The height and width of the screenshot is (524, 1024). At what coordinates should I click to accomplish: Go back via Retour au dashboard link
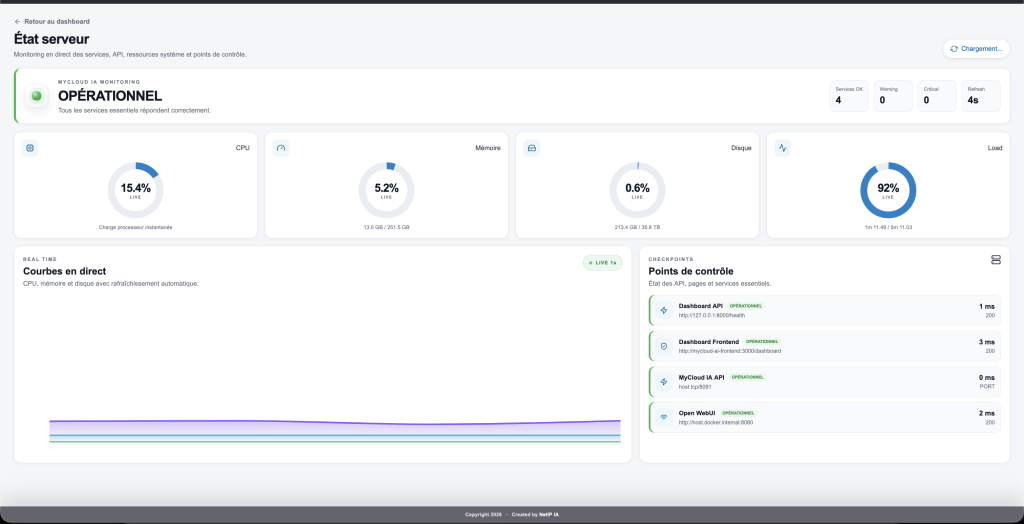(52, 22)
